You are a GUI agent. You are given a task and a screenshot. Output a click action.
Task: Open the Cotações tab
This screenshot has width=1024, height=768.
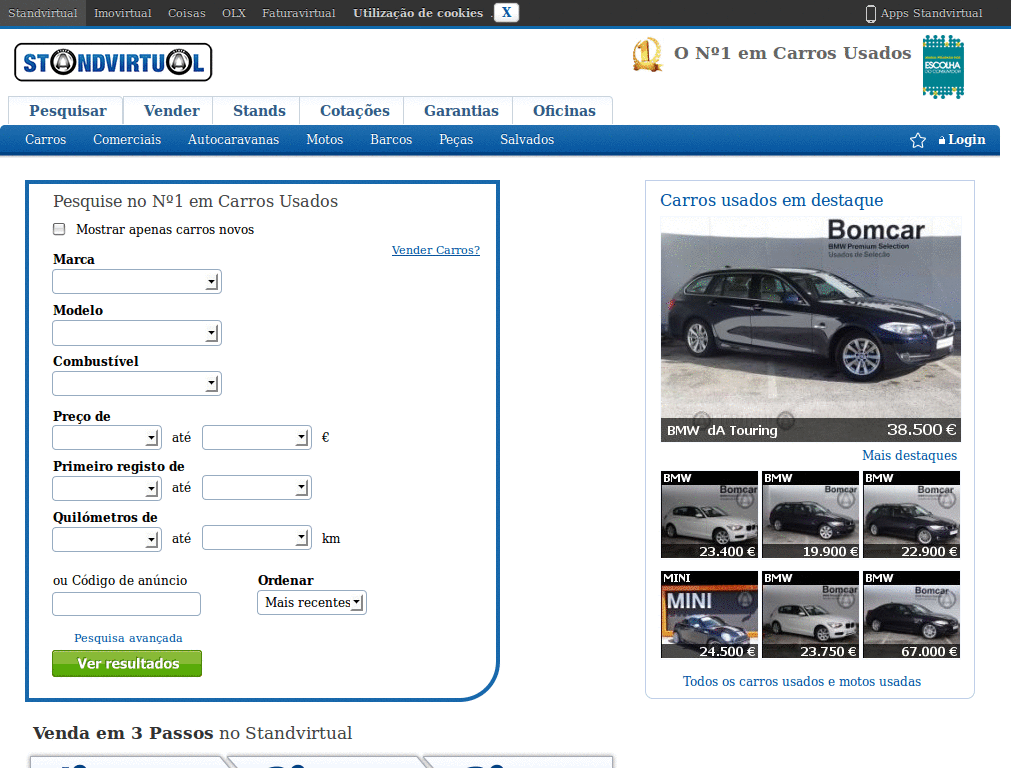pos(355,111)
